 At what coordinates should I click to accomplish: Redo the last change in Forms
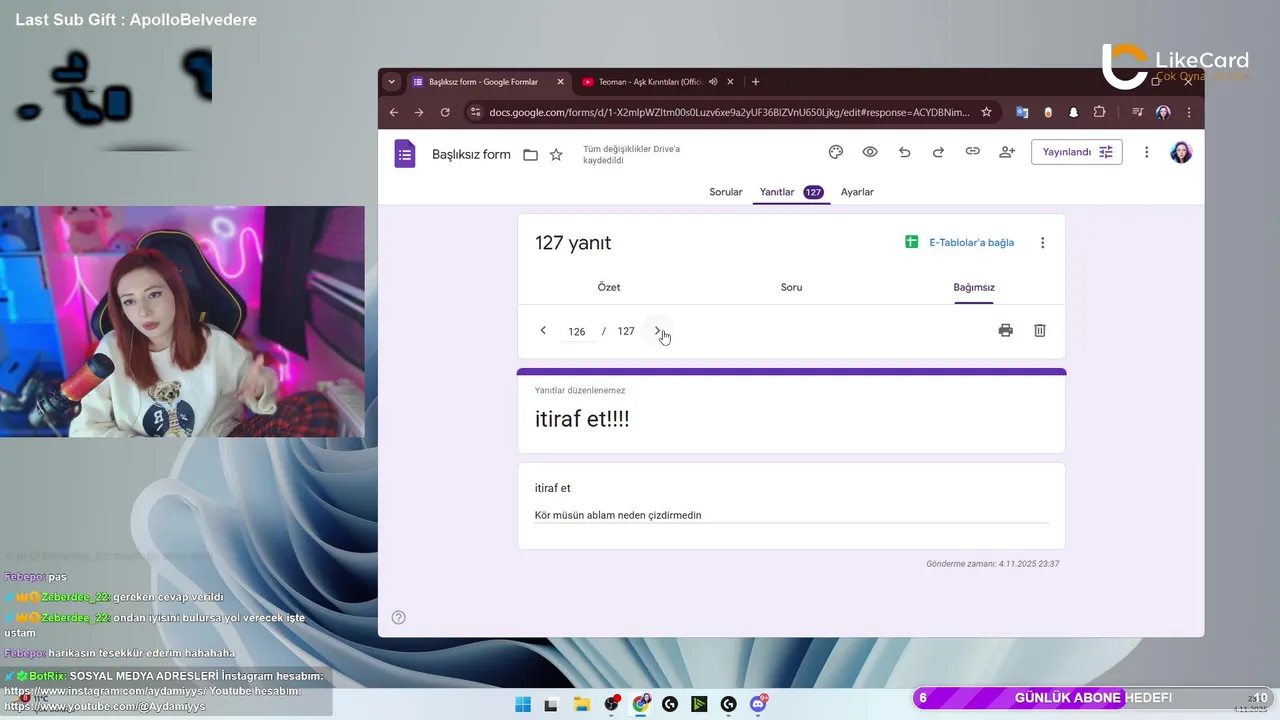[938, 152]
